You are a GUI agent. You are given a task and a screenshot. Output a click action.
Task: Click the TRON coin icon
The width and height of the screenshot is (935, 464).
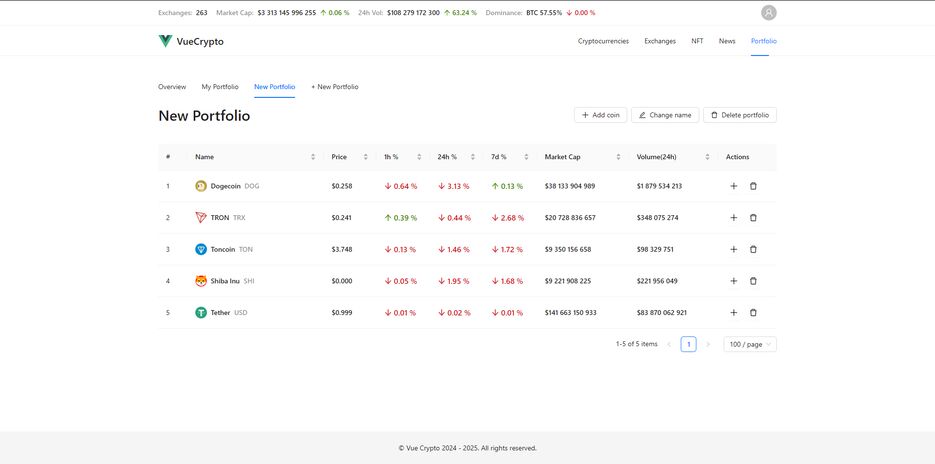[x=201, y=218]
